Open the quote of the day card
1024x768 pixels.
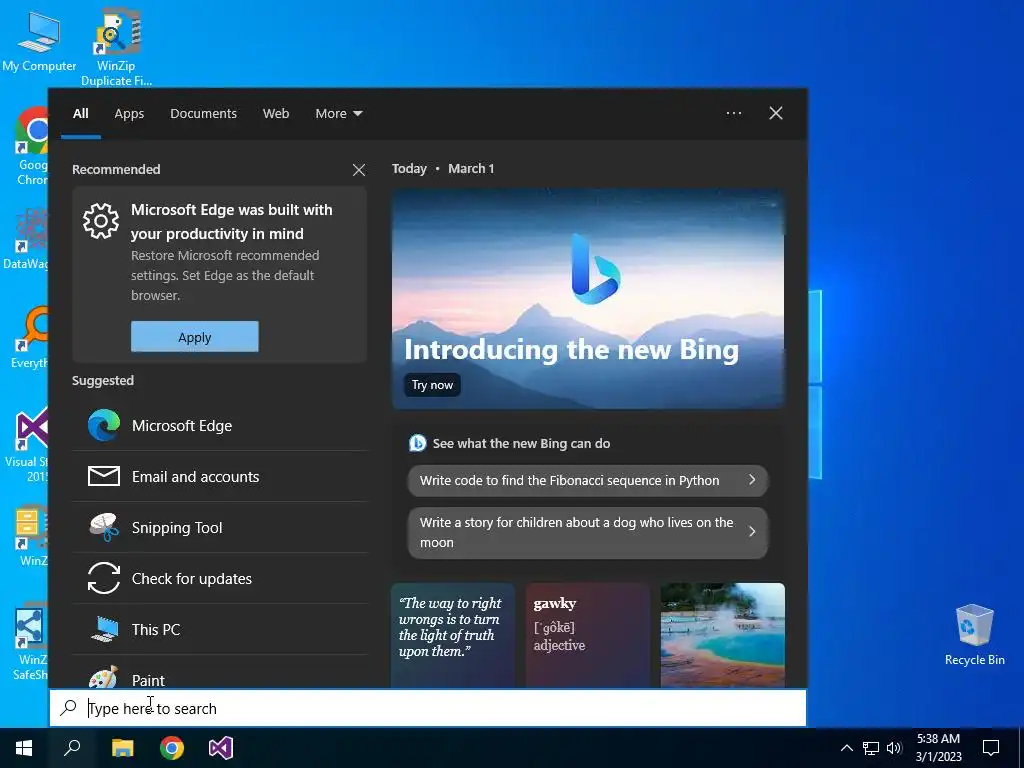[x=453, y=635]
